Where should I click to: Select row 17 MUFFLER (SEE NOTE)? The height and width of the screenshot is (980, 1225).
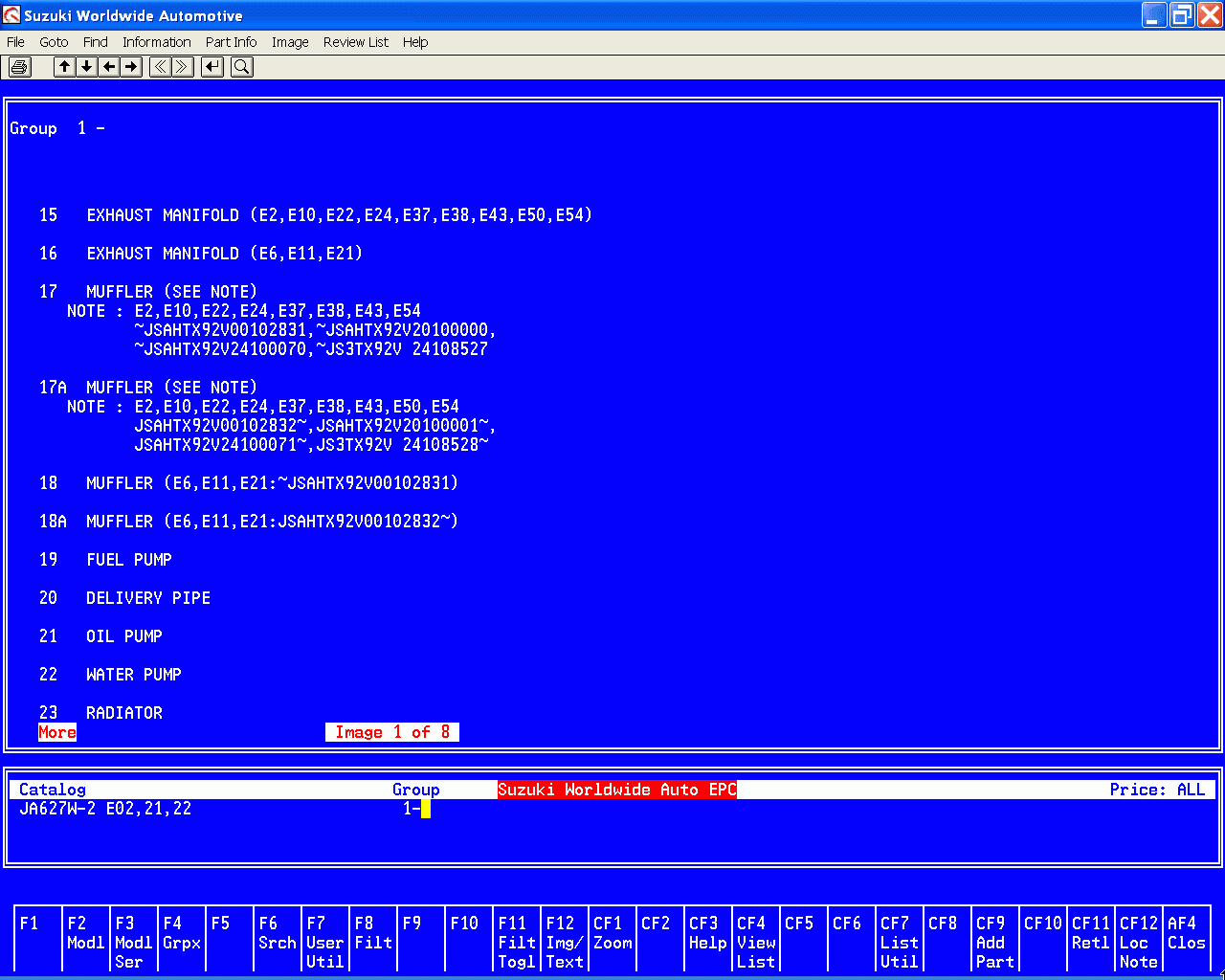pos(148,292)
